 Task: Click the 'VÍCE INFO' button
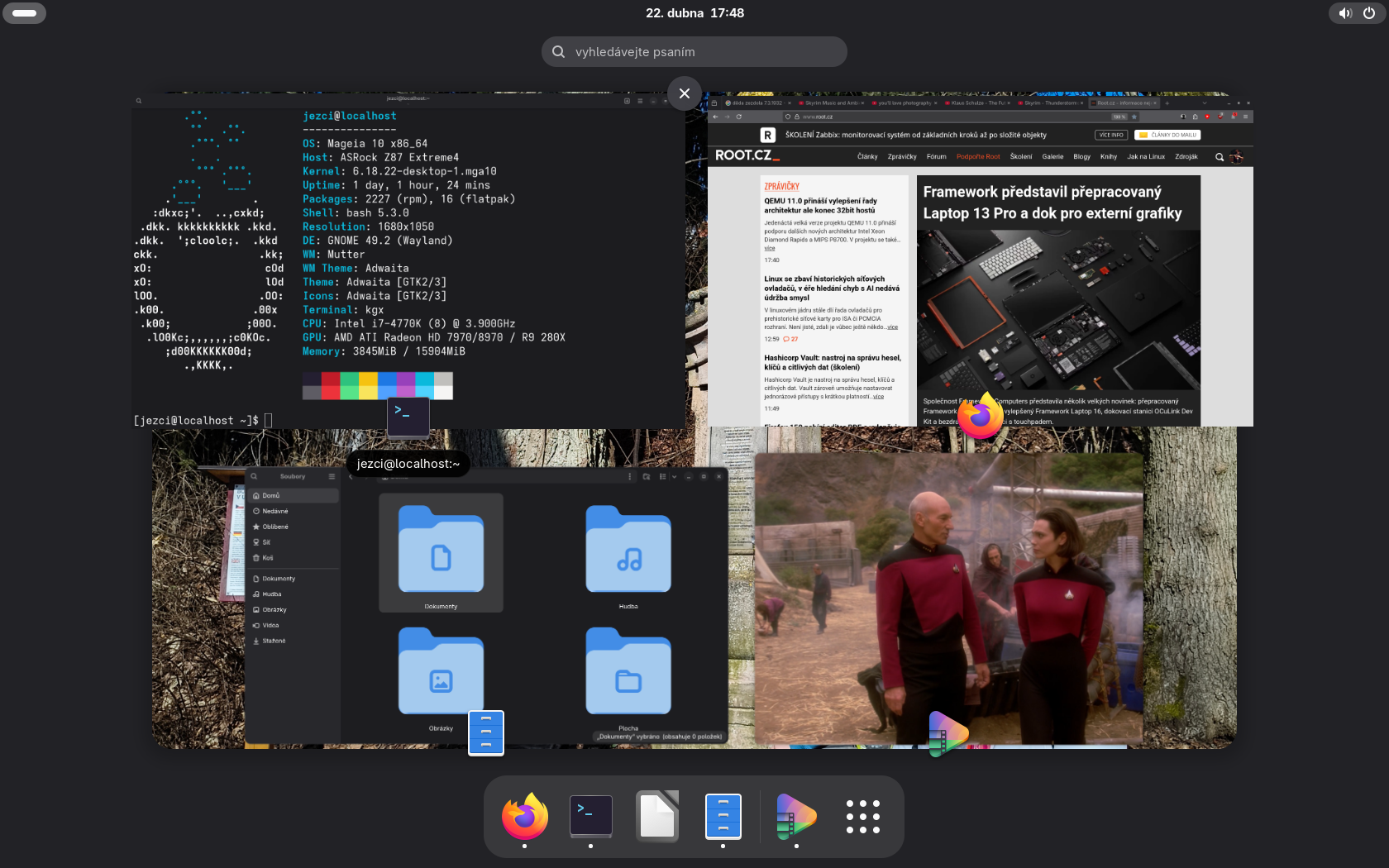(1111, 135)
